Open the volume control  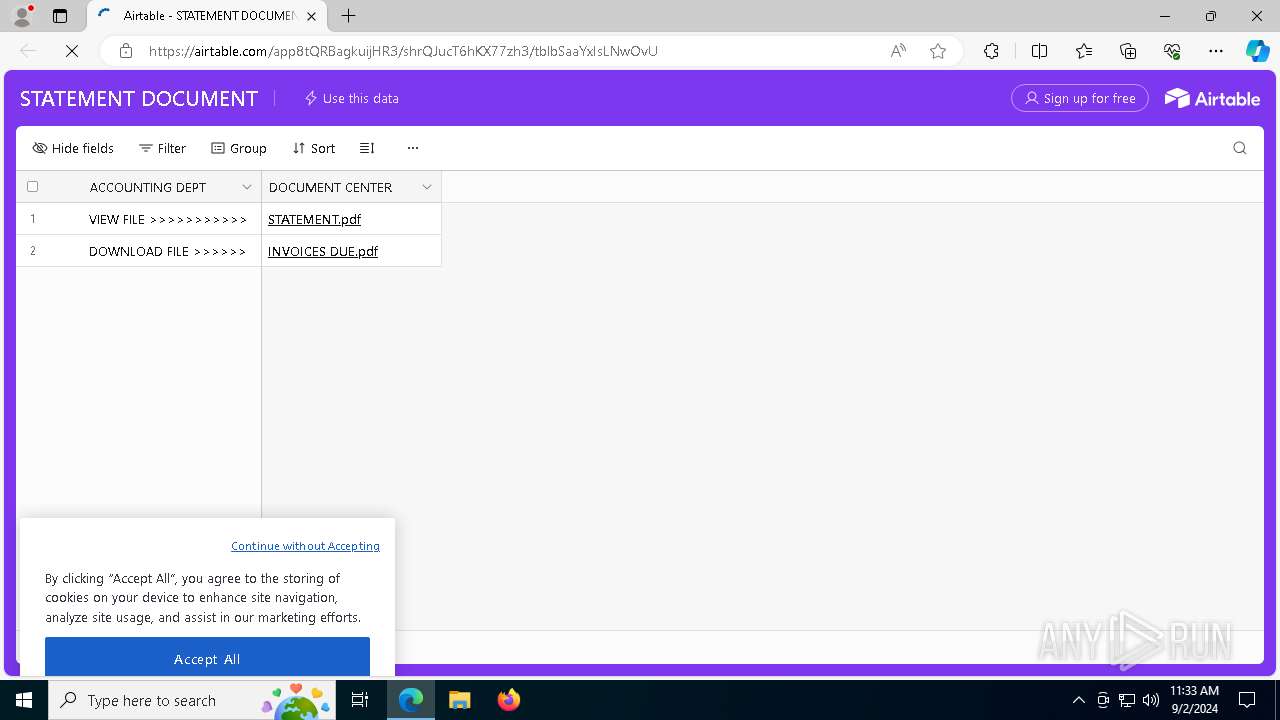pyautogui.click(x=1150, y=700)
